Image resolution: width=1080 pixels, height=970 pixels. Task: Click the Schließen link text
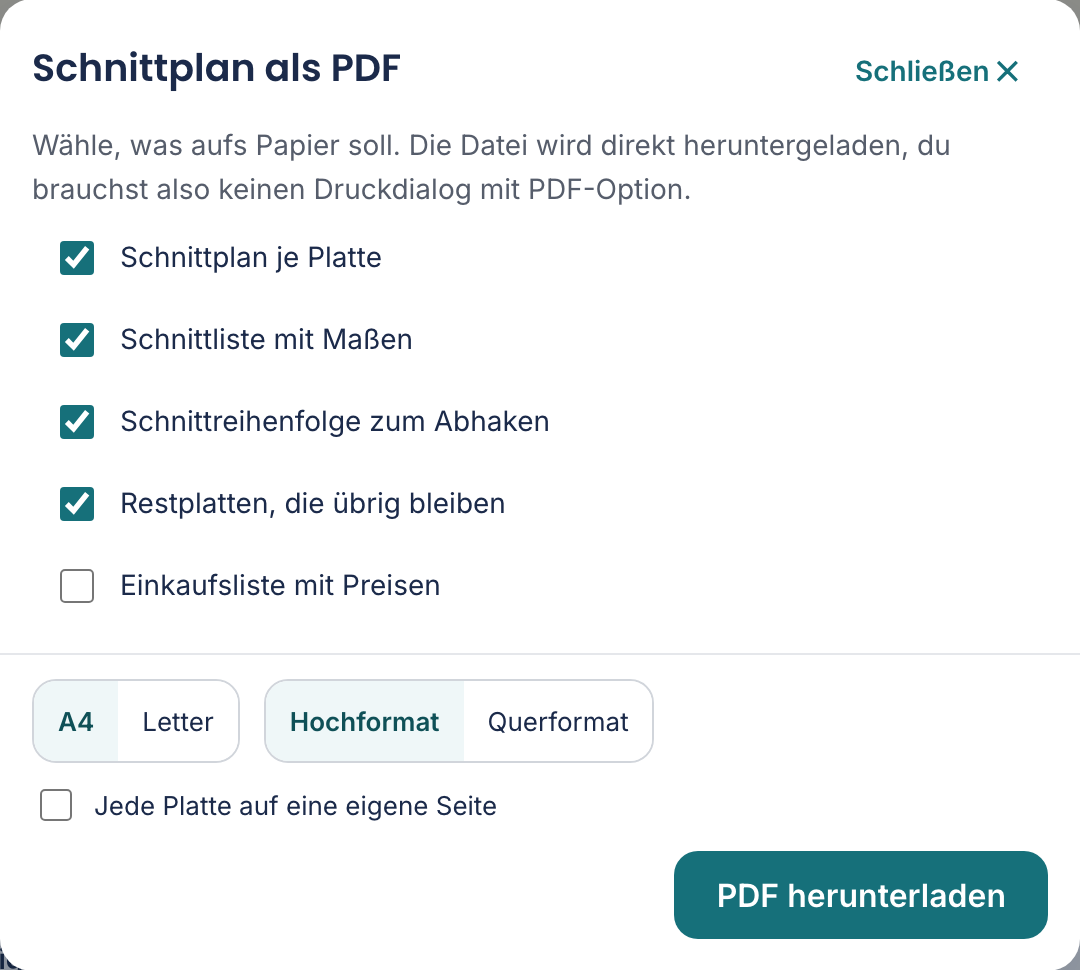[922, 72]
